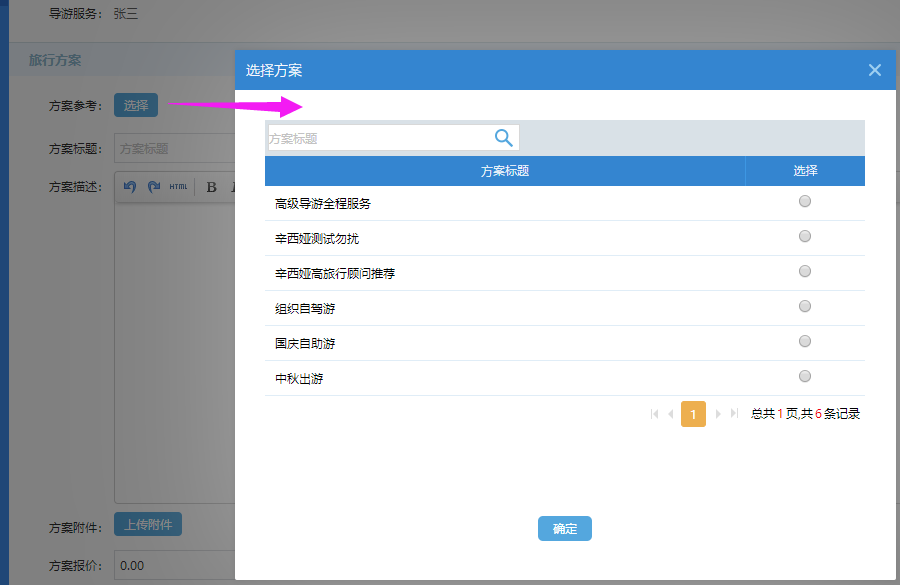The image size is (900, 585).
Task: Click page number 1 in pagination
Action: point(693,413)
